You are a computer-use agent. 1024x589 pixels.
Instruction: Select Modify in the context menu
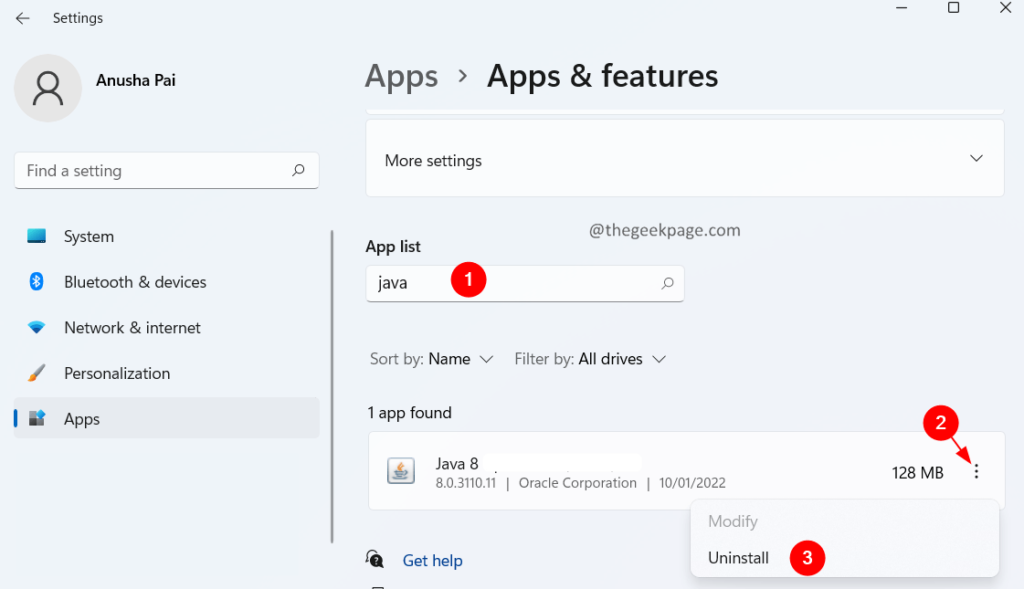point(733,521)
